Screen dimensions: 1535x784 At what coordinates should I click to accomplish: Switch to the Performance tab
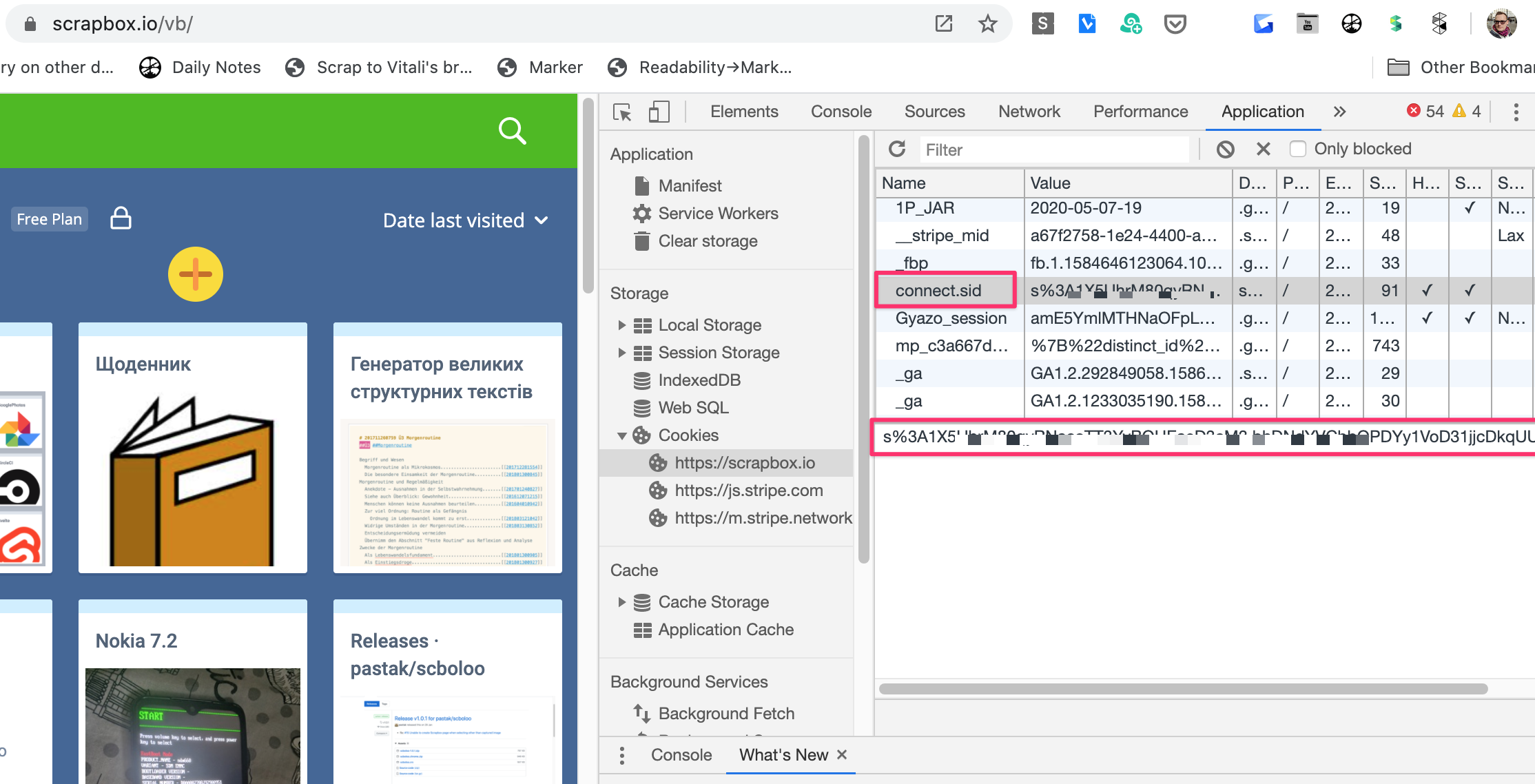(x=1140, y=112)
